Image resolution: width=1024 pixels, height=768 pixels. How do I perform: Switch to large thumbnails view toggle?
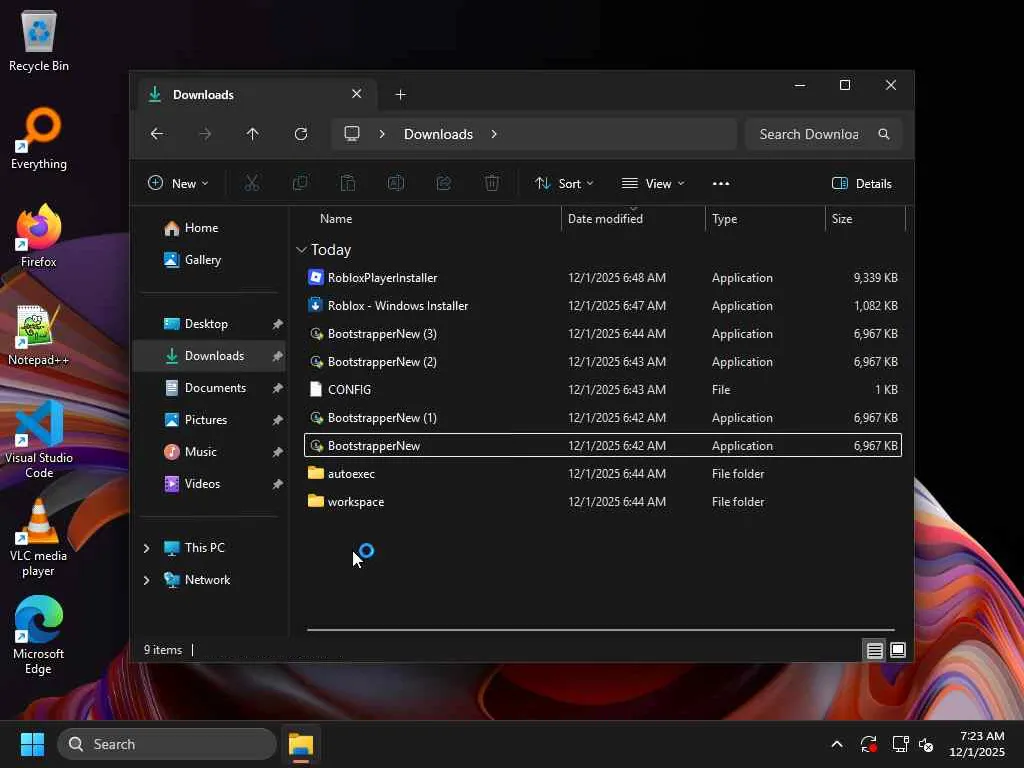pos(898,650)
